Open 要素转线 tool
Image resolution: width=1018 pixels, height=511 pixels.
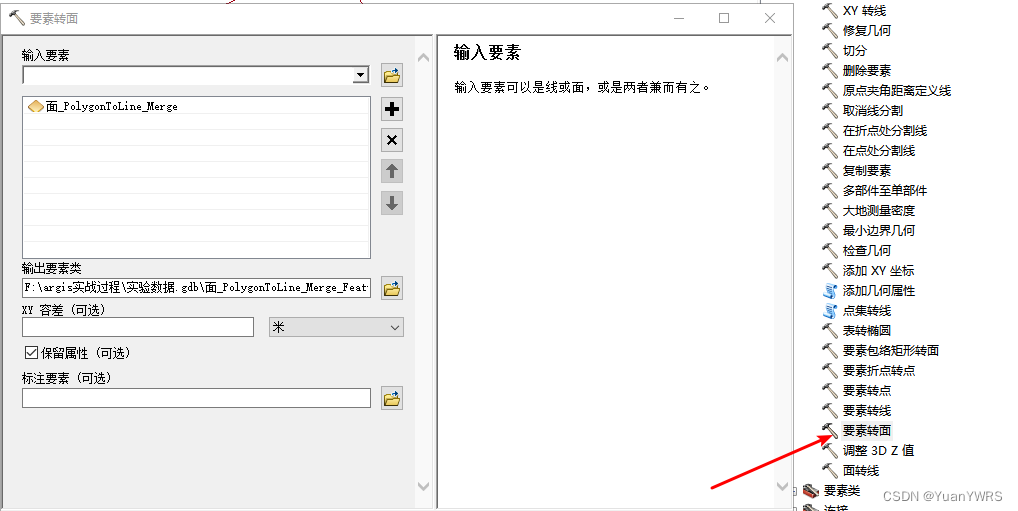pyautogui.click(x=866, y=410)
